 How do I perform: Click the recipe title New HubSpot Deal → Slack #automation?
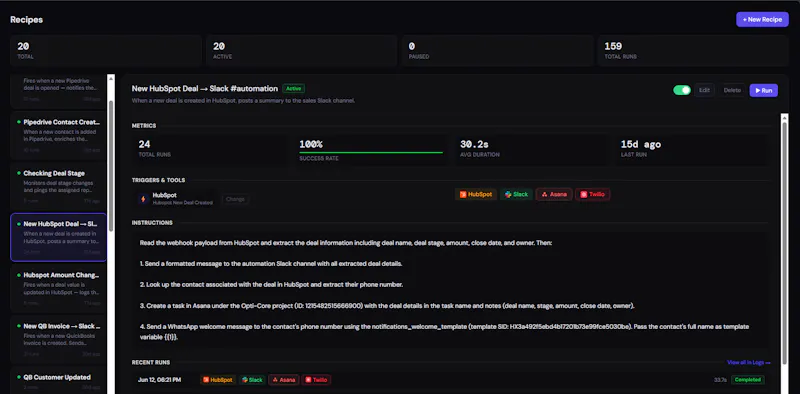coord(205,88)
